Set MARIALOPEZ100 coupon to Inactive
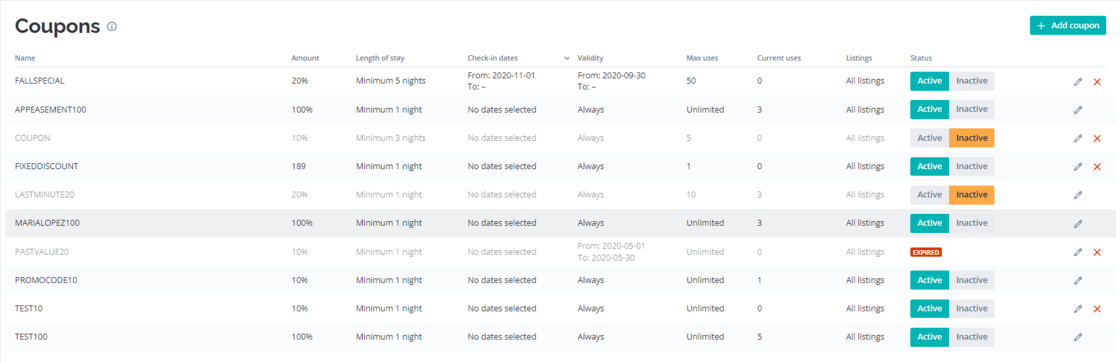 point(971,223)
